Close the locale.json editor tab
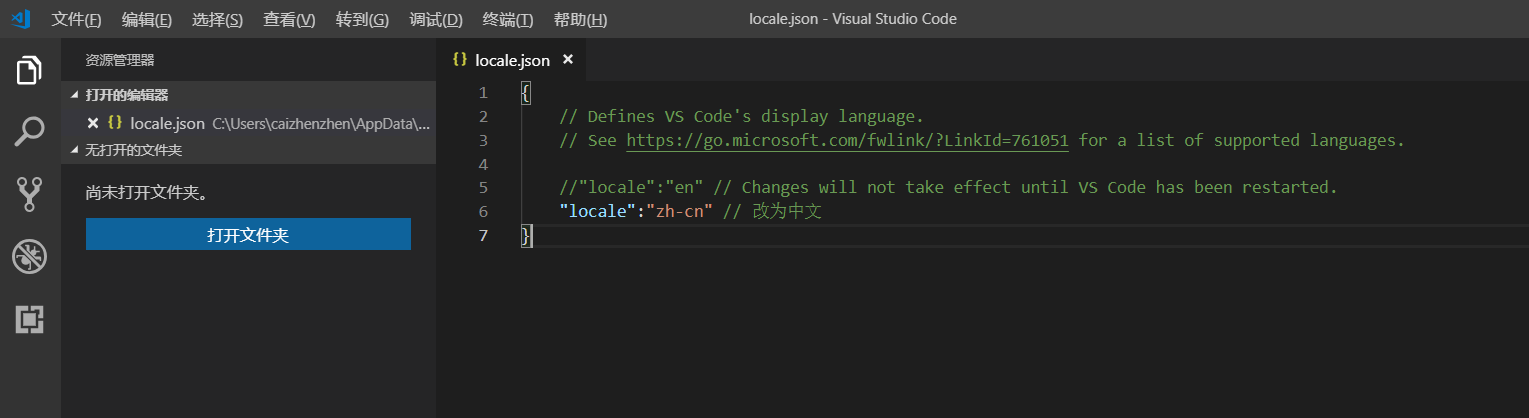This screenshot has height=418, width=1529. coord(568,60)
